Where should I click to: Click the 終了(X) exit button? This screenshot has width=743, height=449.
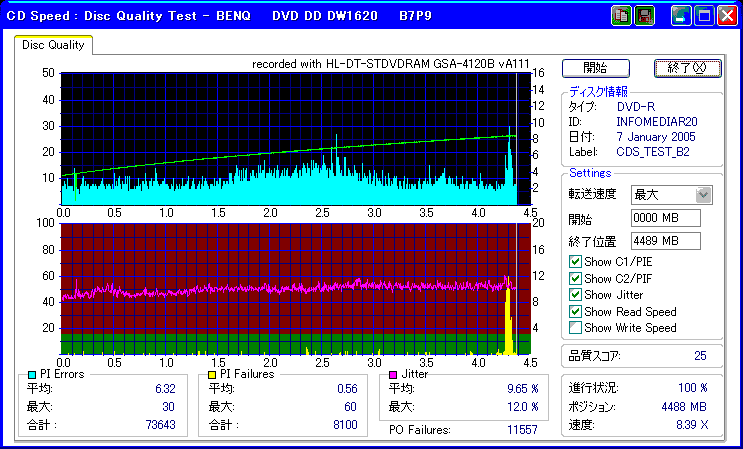[688, 68]
